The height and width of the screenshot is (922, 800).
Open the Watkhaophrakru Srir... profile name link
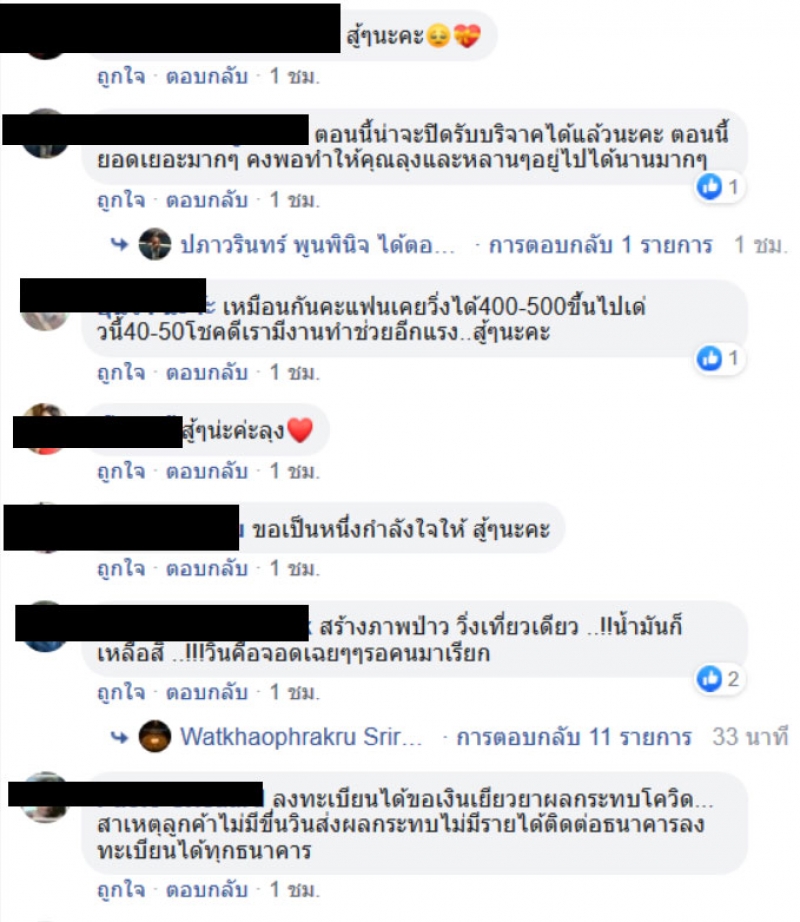pos(300,737)
